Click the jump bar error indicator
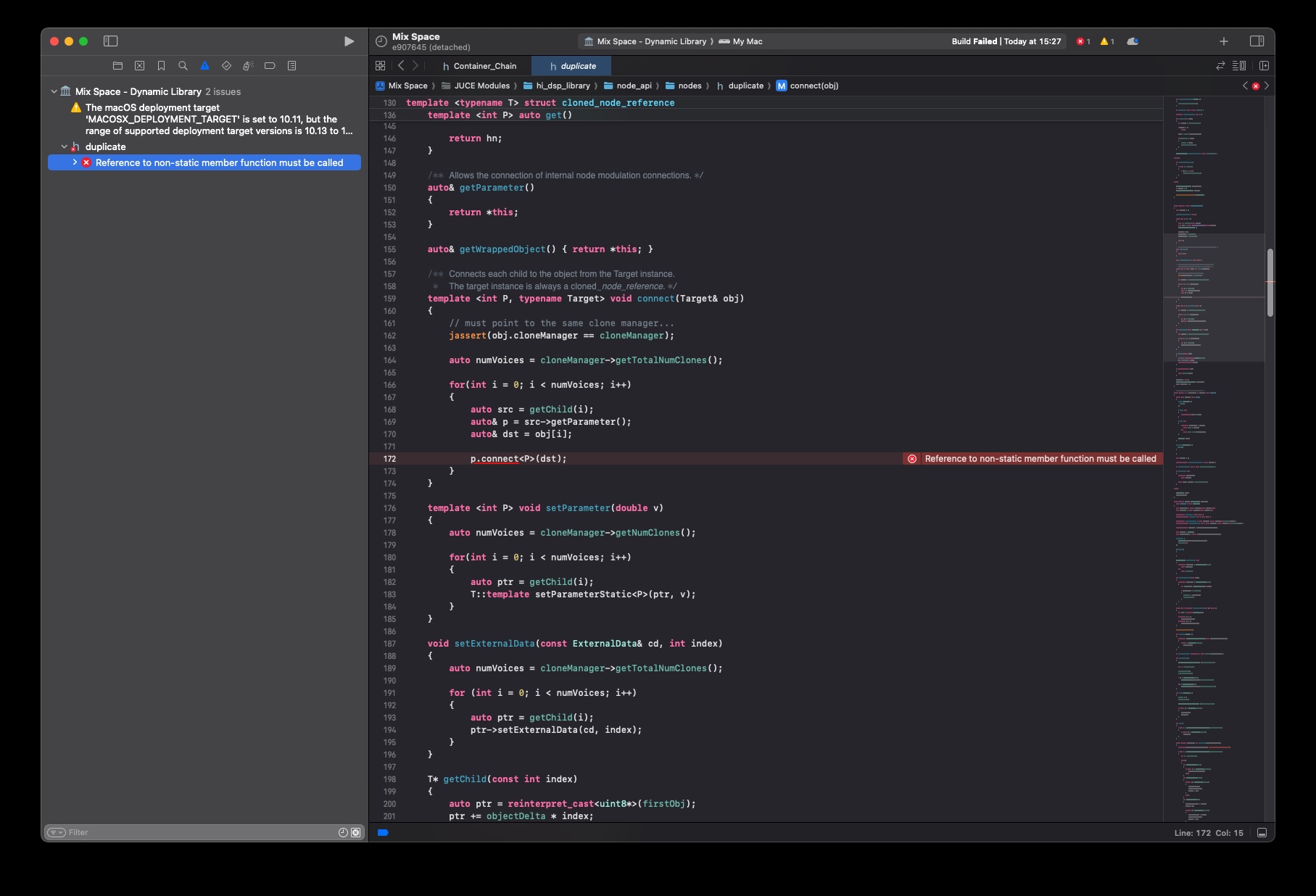The width and height of the screenshot is (1316, 896). pos(1256,86)
